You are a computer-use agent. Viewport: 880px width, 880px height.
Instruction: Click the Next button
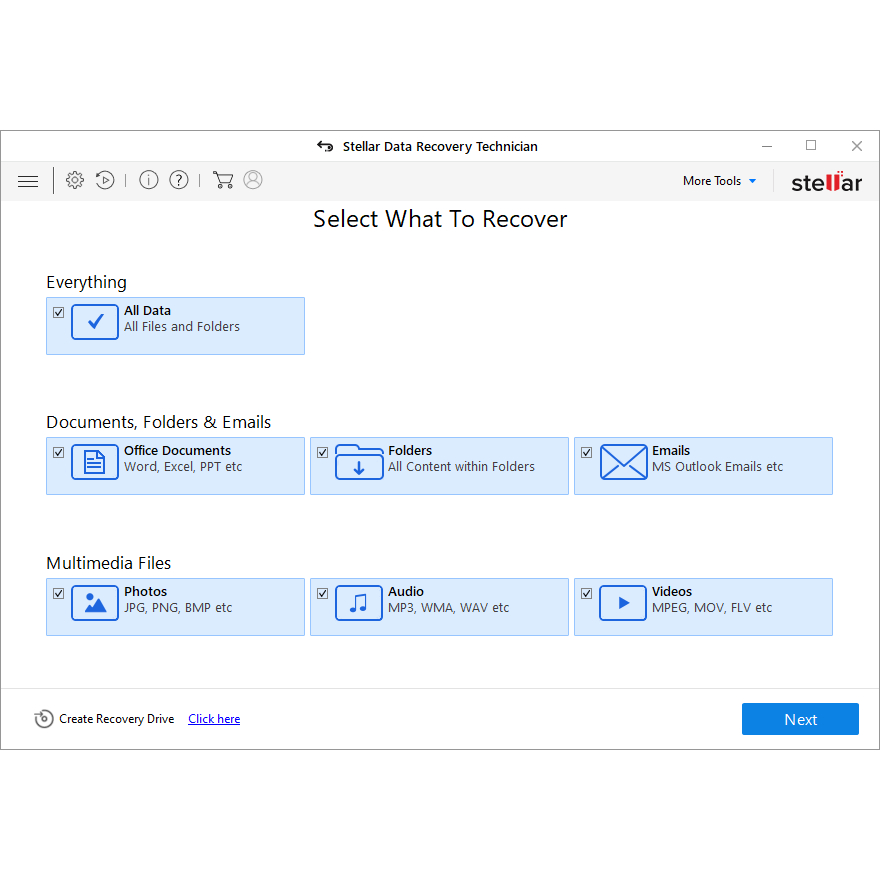[x=800, y=719]
